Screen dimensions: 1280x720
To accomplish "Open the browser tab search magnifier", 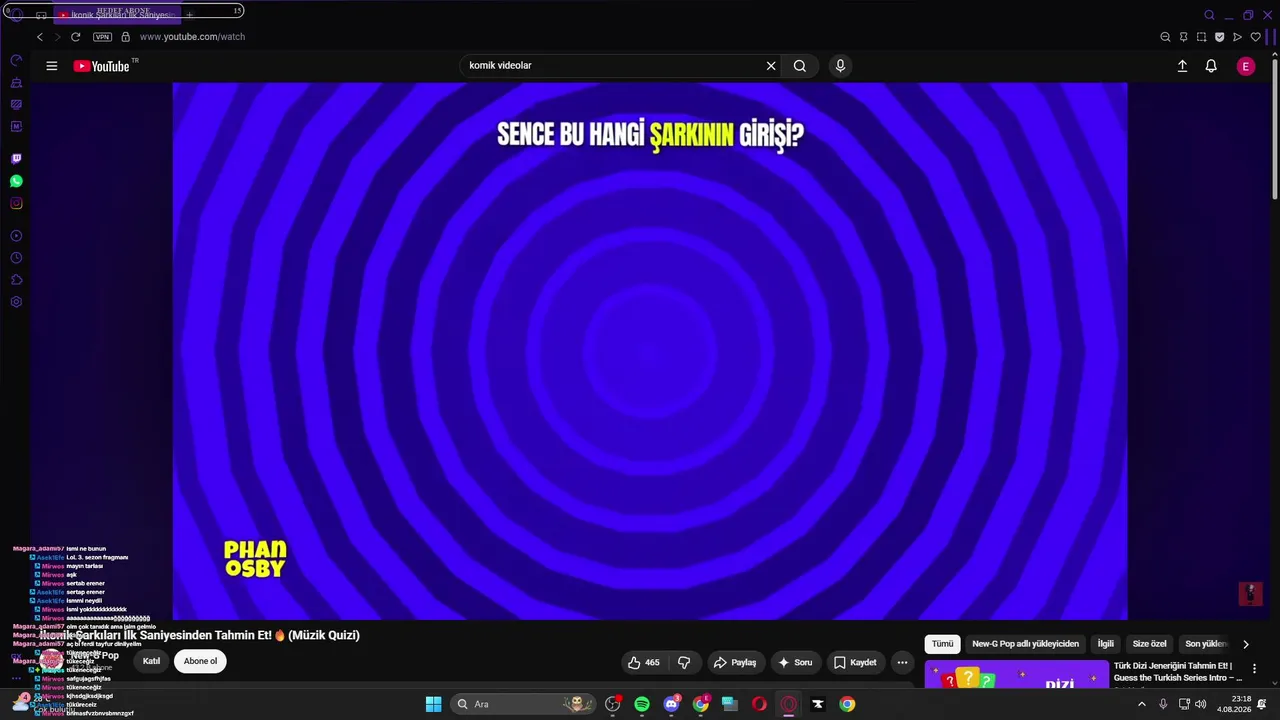I will click(x=1209, y=15).
